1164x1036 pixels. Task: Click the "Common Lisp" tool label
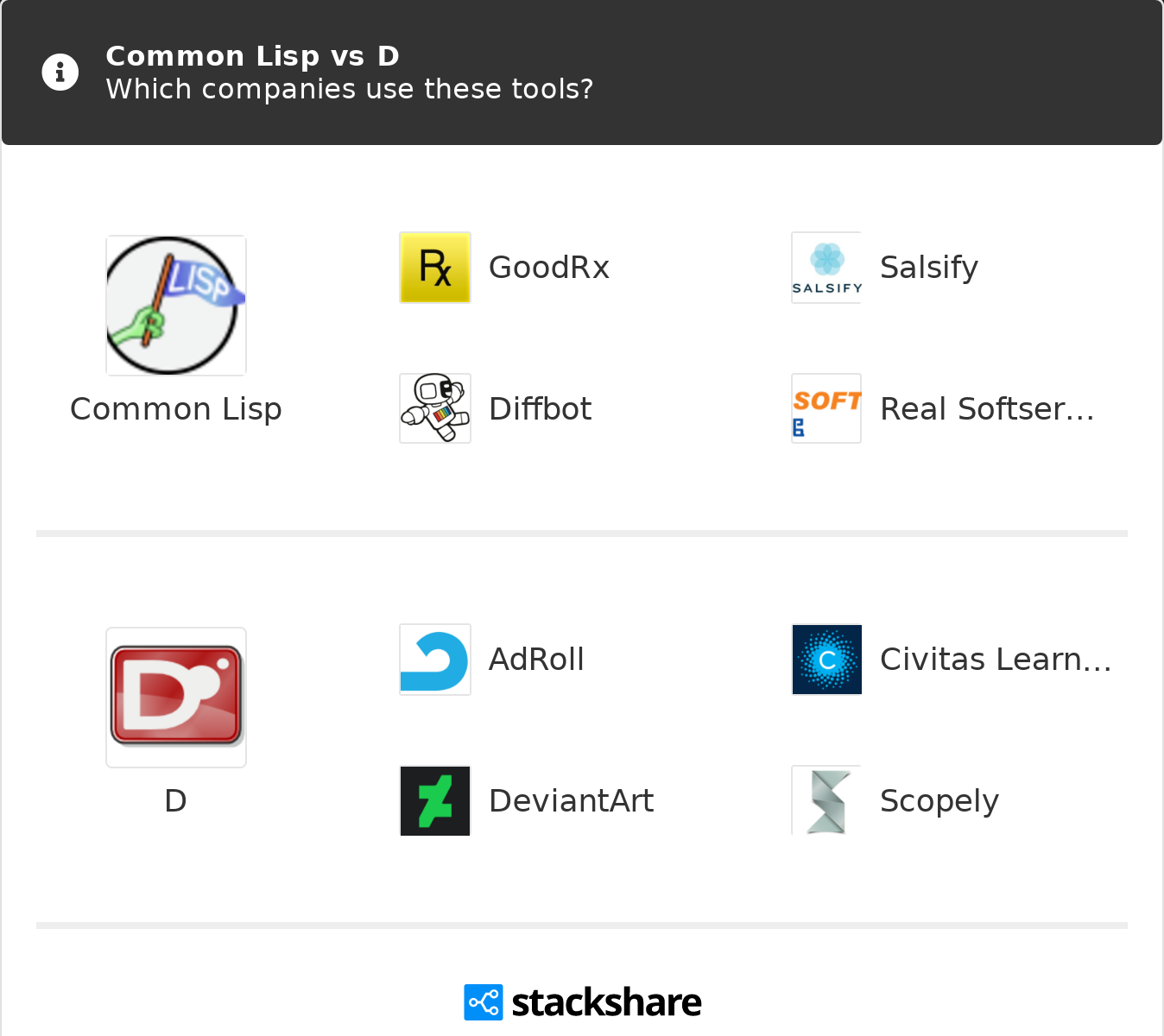pos(176,408)
